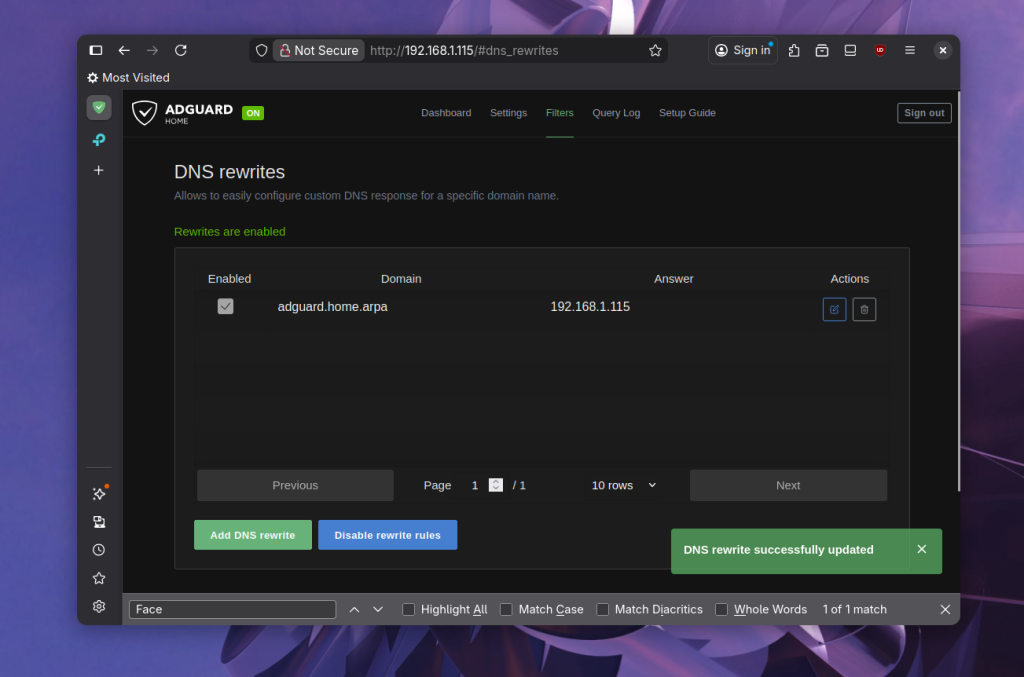Enable Highlight All in find bar
Screen dimensions: 1024x677
click(408, 609)
